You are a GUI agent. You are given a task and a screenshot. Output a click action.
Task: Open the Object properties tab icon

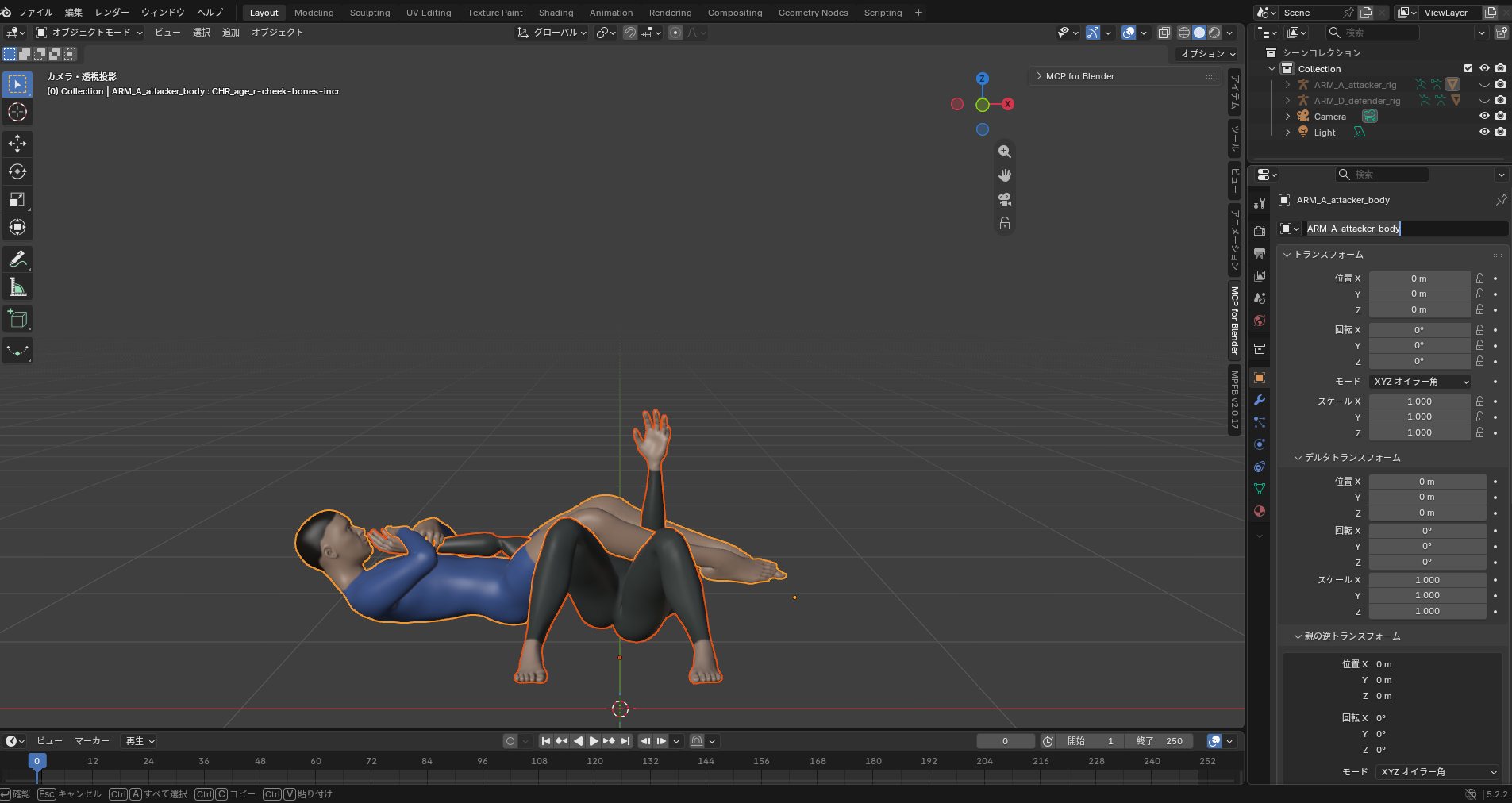pyautogui.click(x=1260, y=378)
